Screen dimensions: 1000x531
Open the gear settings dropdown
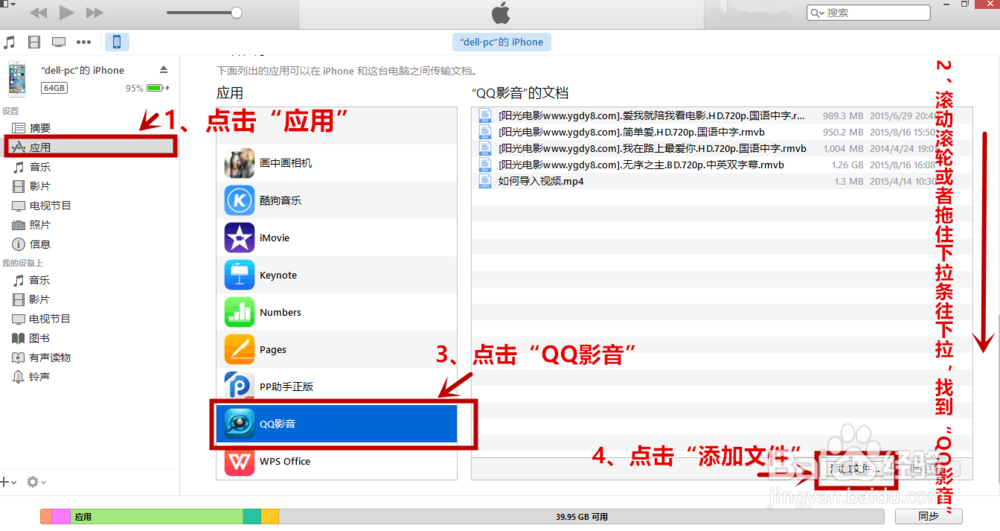36,482
